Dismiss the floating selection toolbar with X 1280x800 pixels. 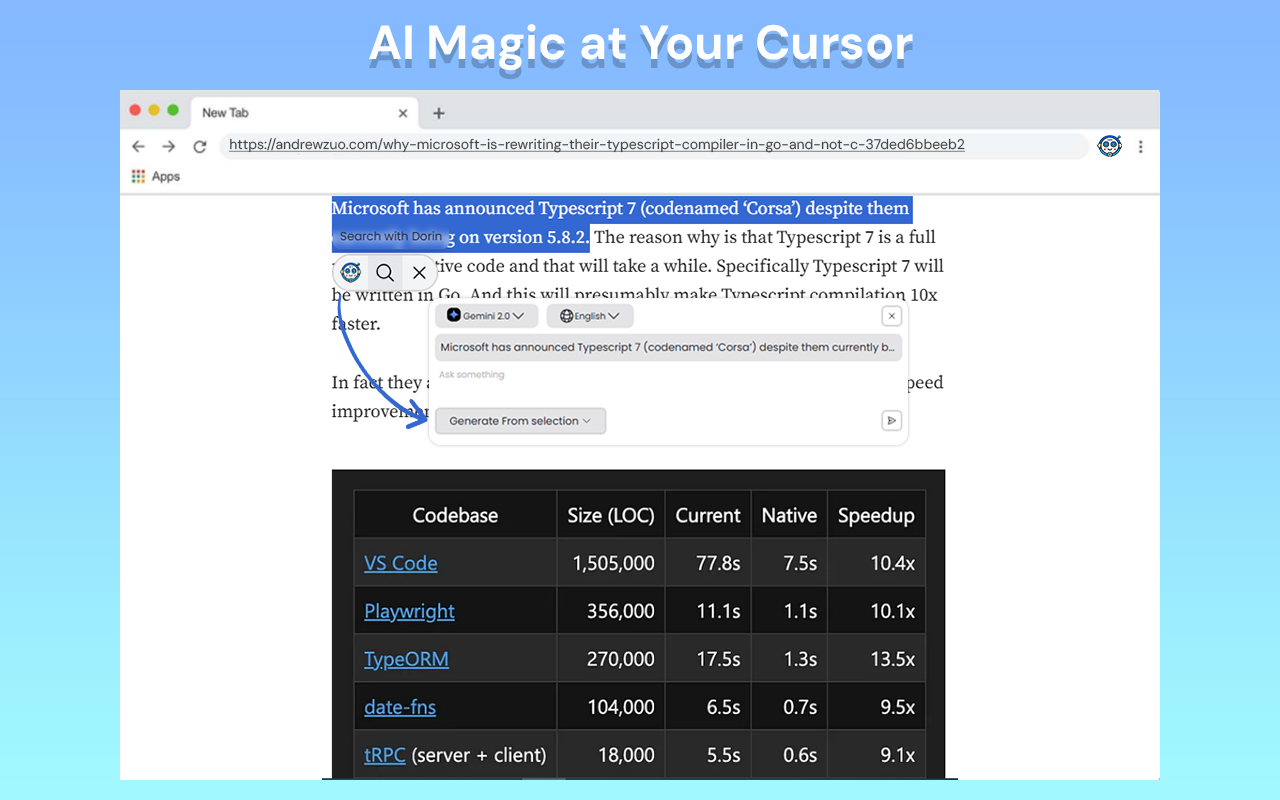coord(419,272)
